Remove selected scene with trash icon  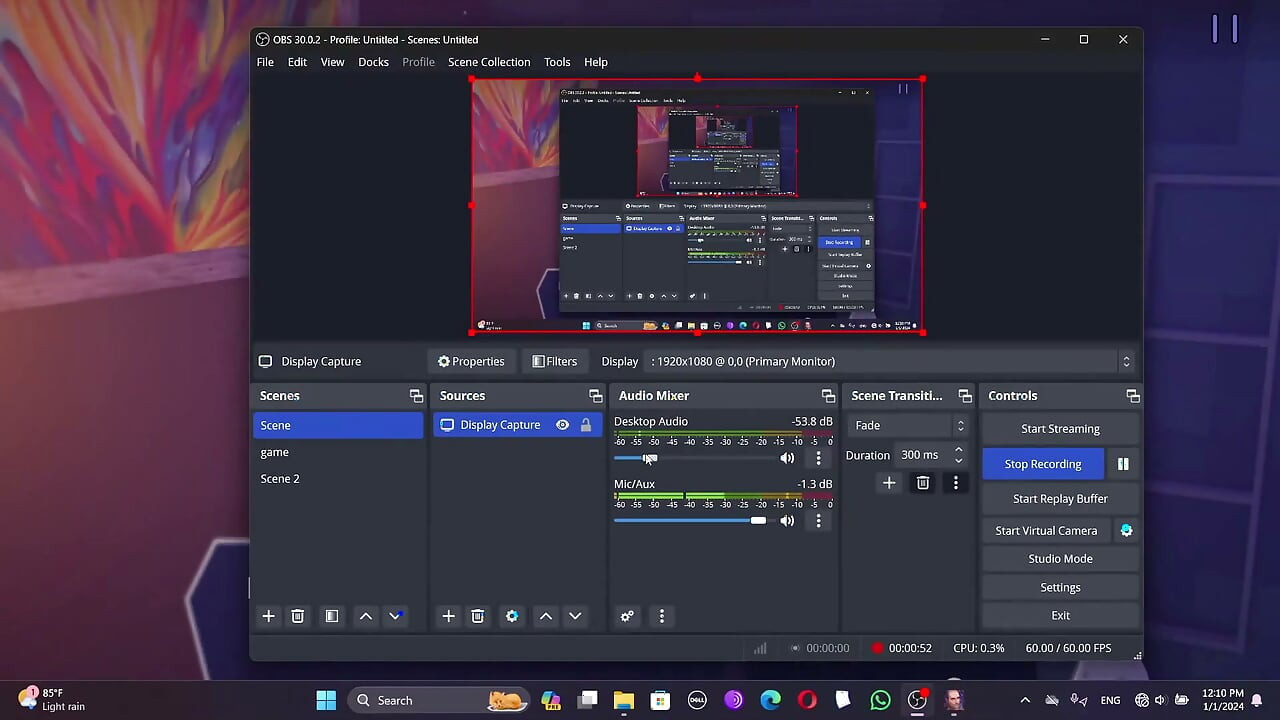[x=297, y=616]
